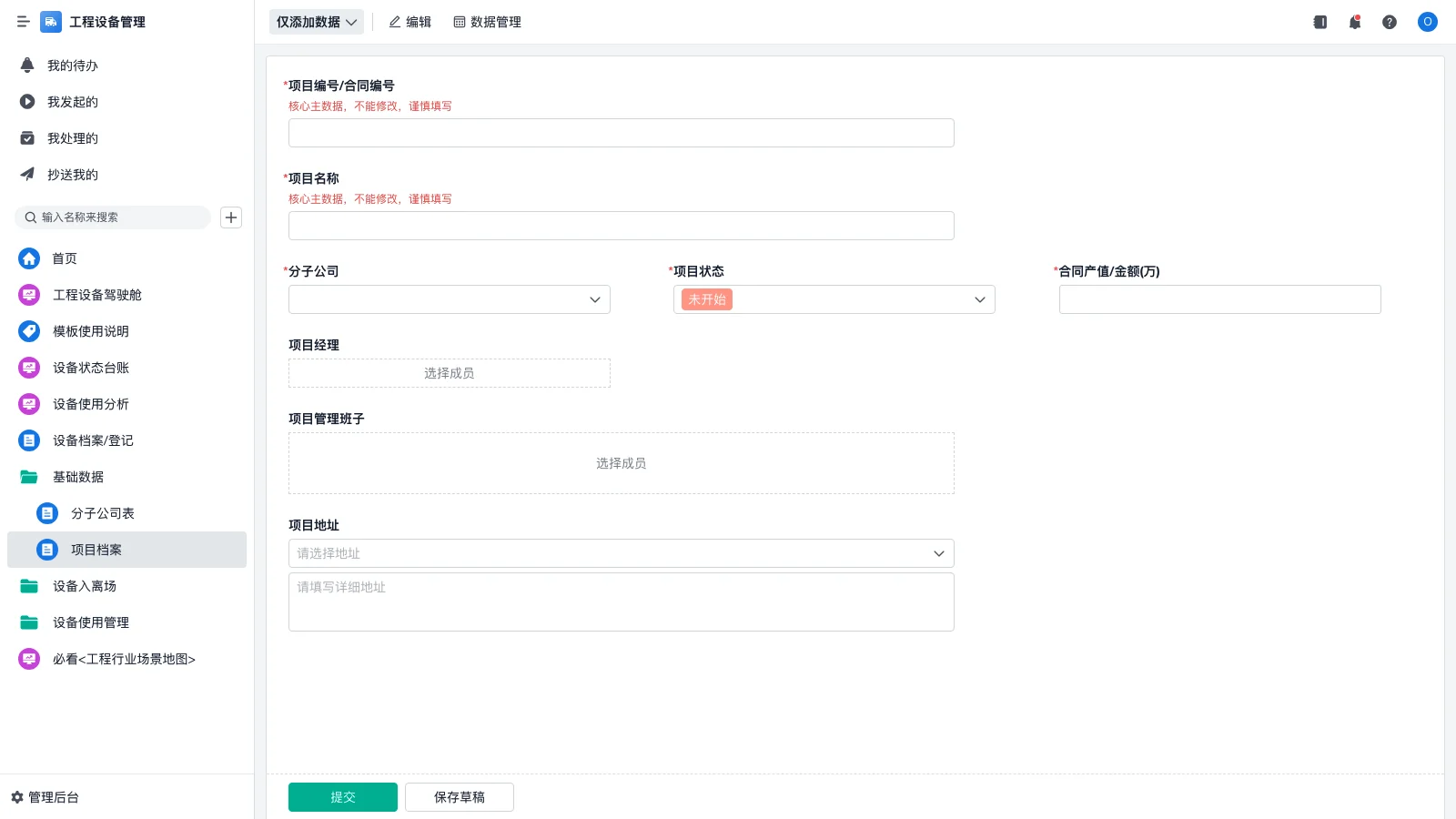Open the 分子公司表 menu item
The image size is (1456, 819).
point(103,513)
